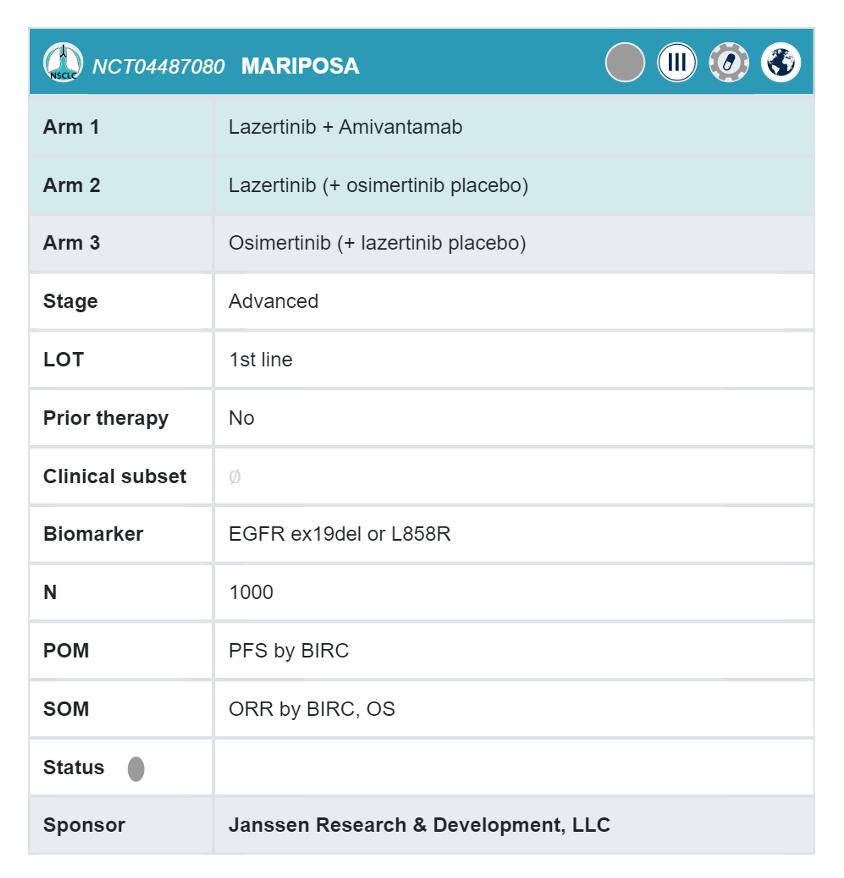Open the NCT04487080 trial identifier link

click(158, 67)
